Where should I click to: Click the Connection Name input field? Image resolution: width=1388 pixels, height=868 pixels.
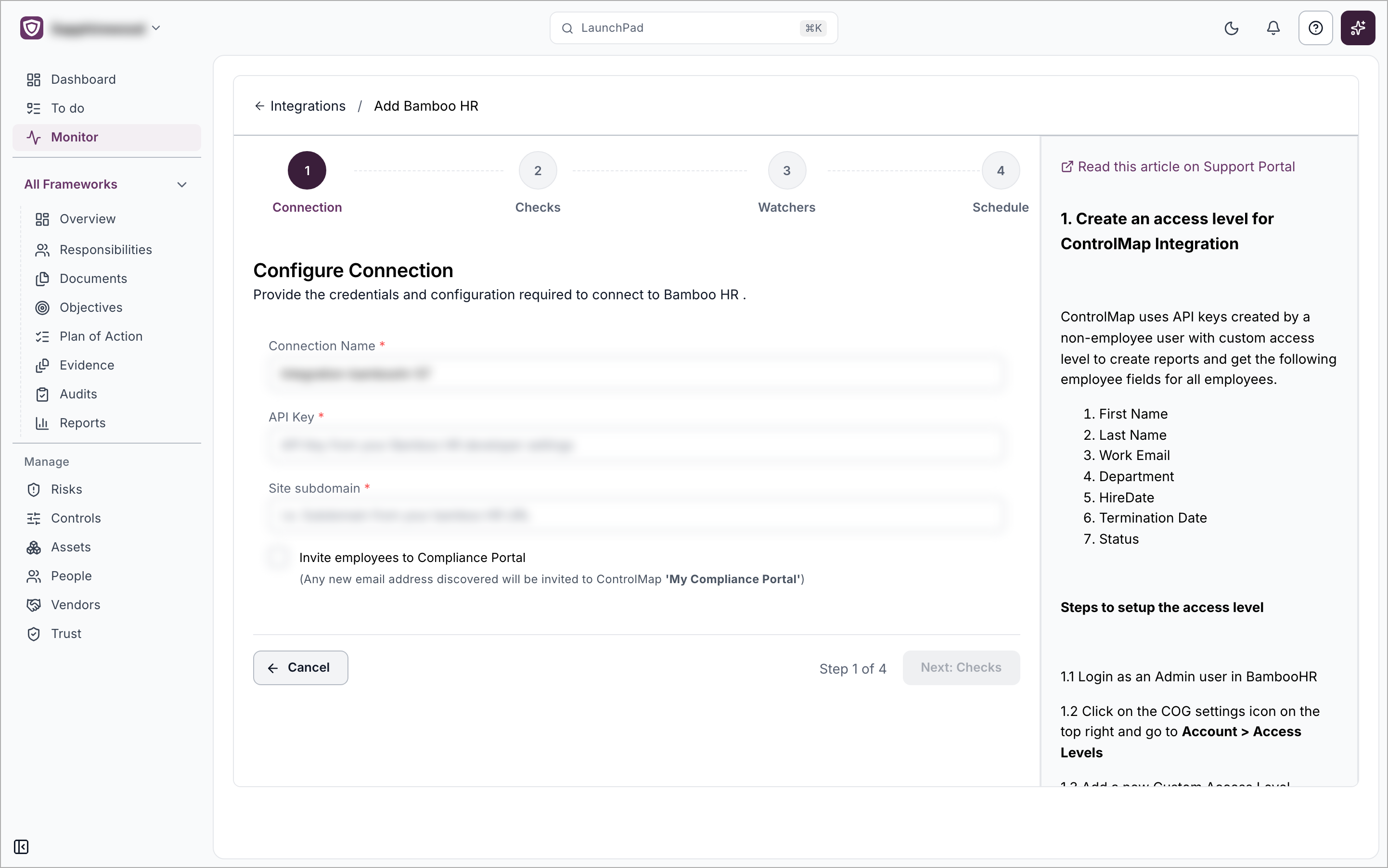(x=636, y=374)
